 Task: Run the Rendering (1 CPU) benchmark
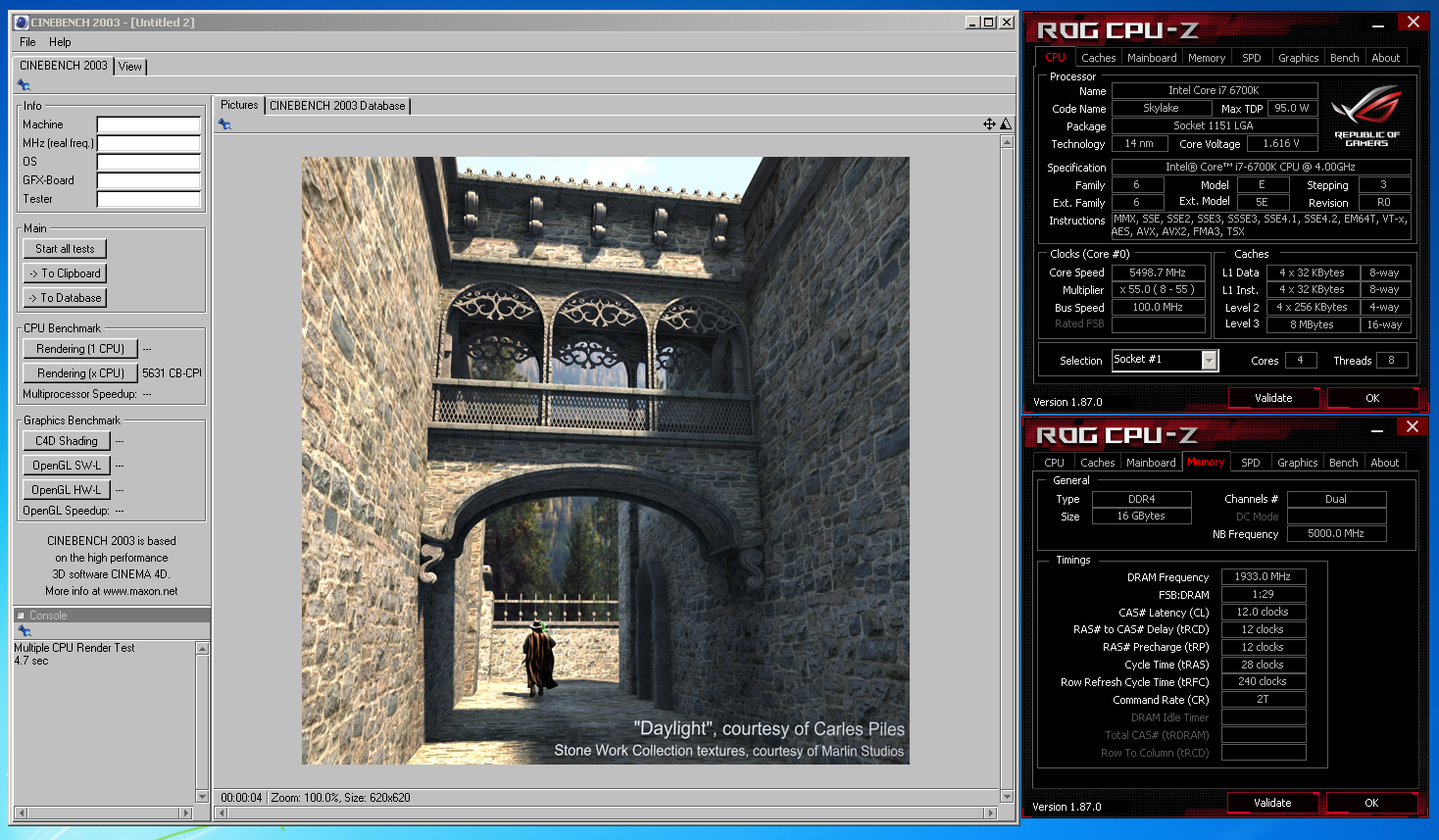[x=79, y=349]
